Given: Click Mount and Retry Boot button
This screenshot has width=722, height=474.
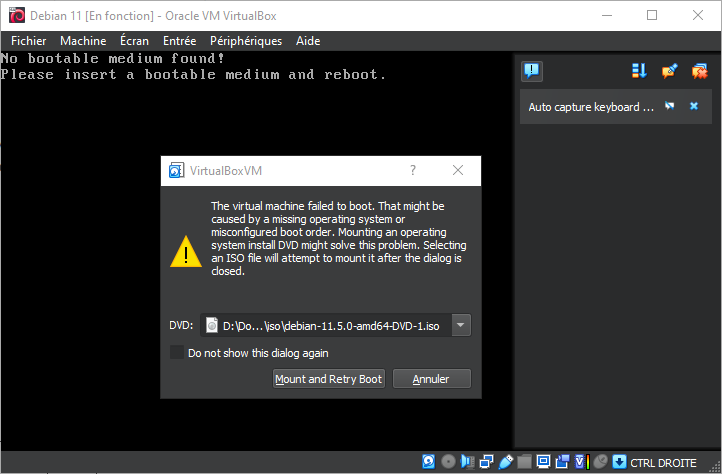Looking at the screenshot, I should (x=329, y=379).
